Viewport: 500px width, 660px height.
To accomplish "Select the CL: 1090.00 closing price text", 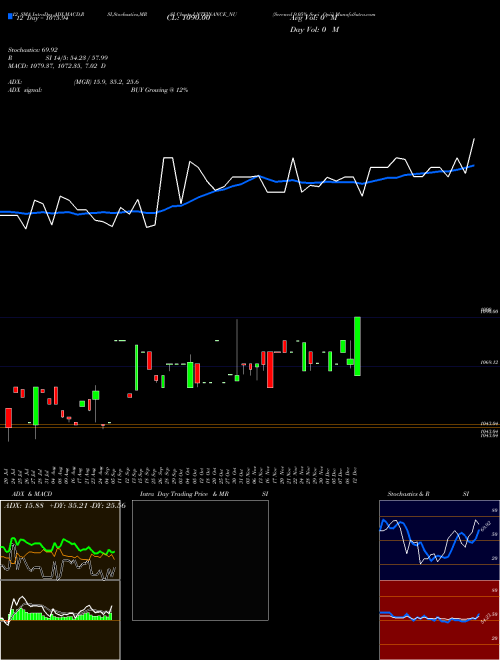I will click(x=191, y=19).
